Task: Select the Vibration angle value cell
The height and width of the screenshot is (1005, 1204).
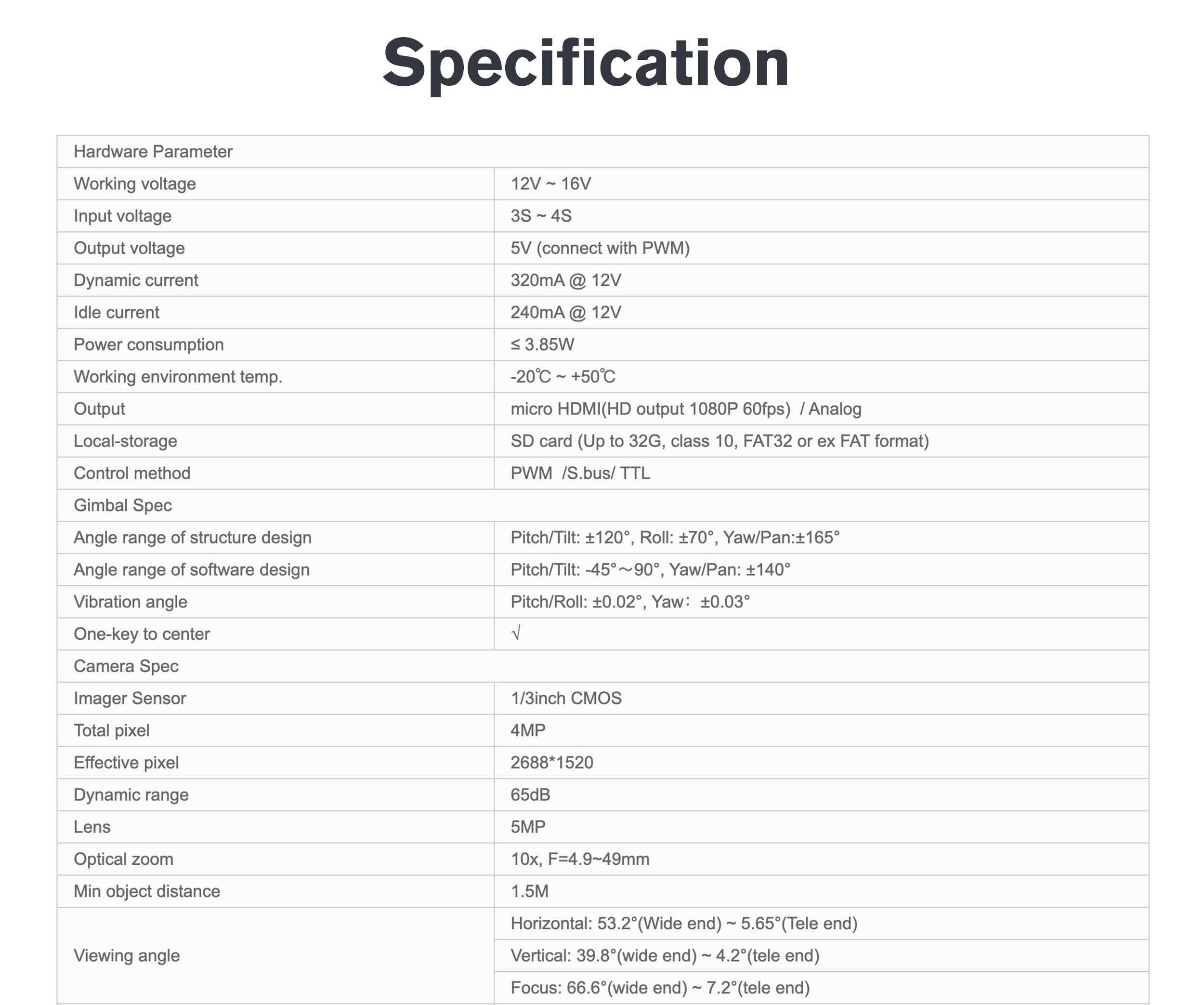Action: (821, 601)
